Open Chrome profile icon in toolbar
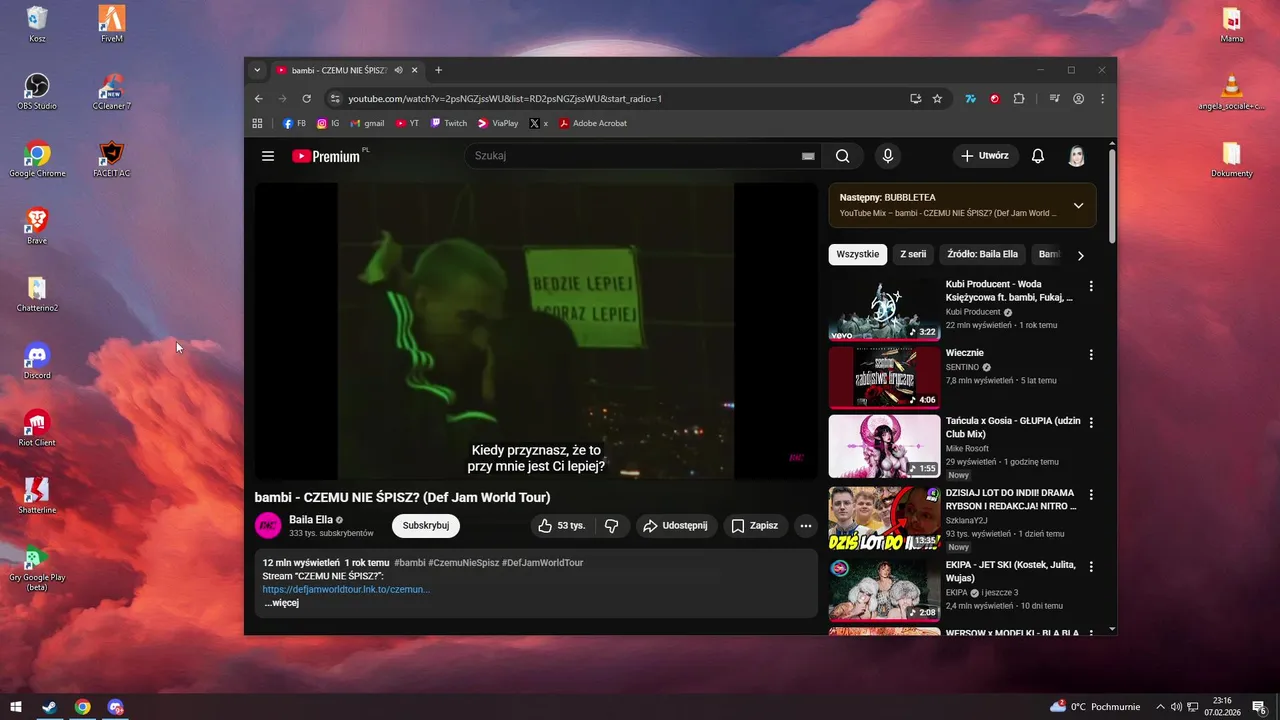Screen dimensions: 1280x720 point(1079,99)
